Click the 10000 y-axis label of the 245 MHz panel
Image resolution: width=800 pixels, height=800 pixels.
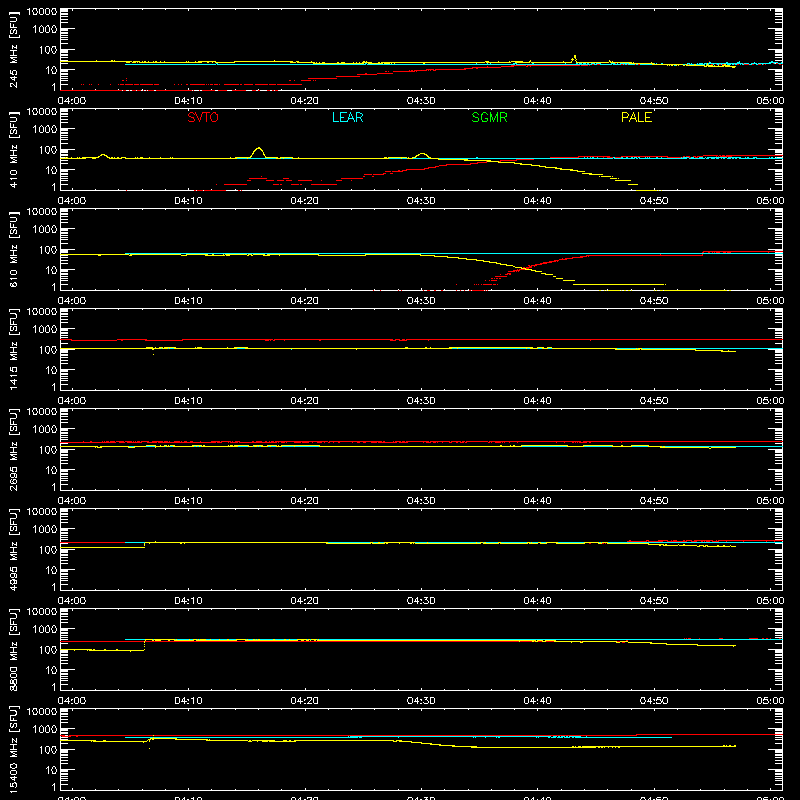[x=42, y=12]
